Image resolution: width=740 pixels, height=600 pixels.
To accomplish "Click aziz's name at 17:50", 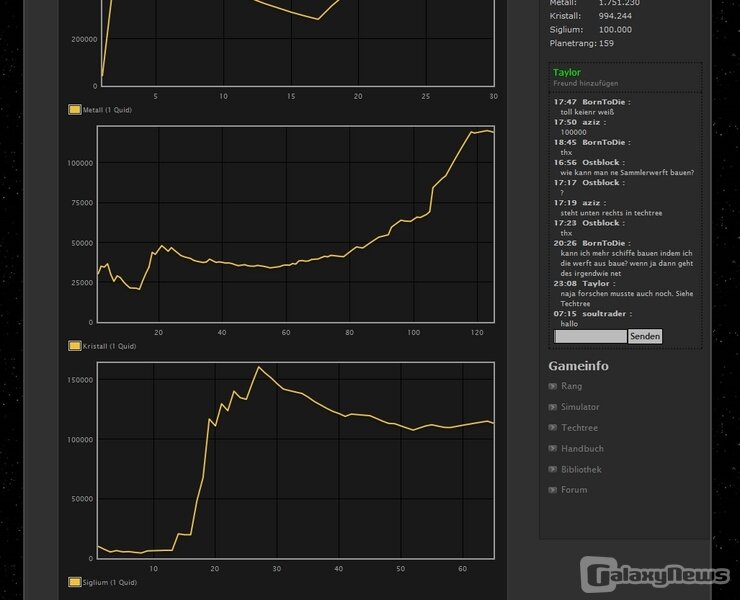I will 593,122.
